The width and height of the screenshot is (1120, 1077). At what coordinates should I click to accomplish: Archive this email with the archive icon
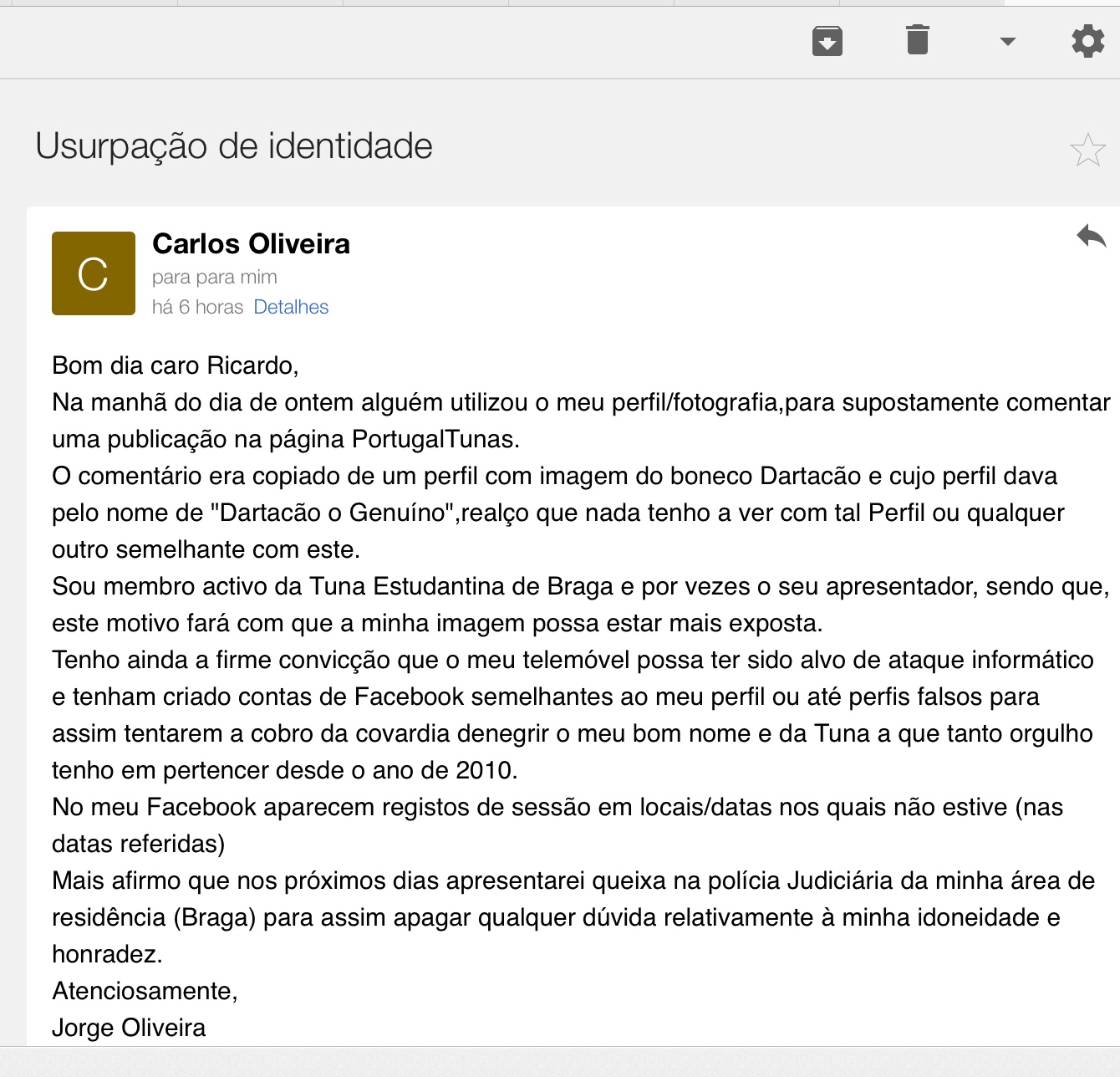pyautogui.click(x=827, y=40)
